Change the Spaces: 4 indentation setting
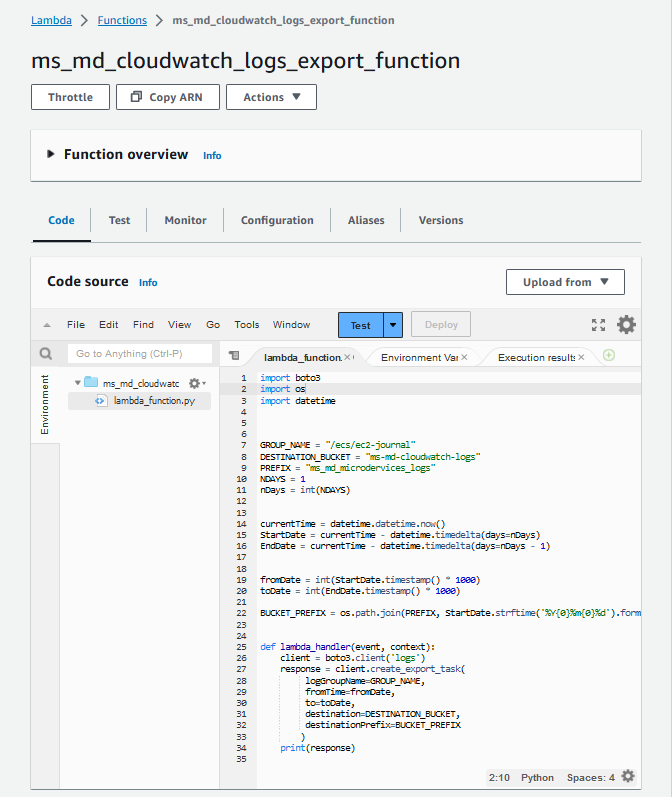 tap(591, 778)
